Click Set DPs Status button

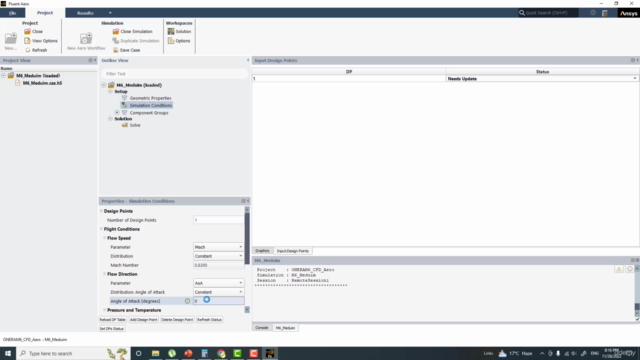click(112, 329)
